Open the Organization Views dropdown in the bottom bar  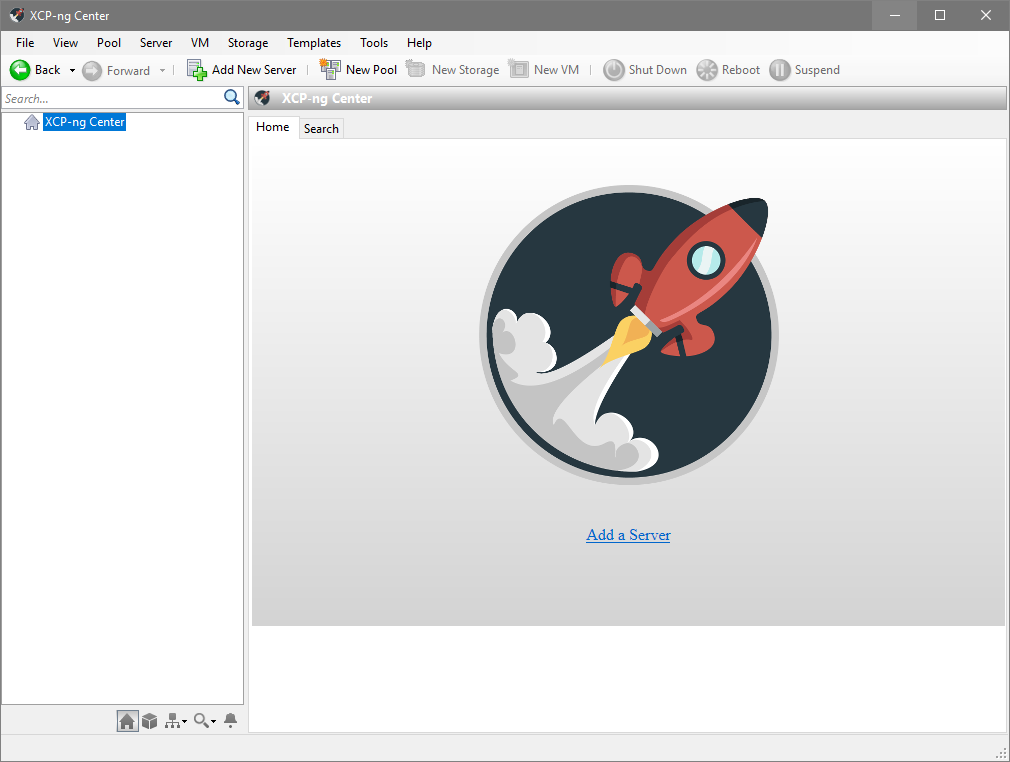[176, 721]
